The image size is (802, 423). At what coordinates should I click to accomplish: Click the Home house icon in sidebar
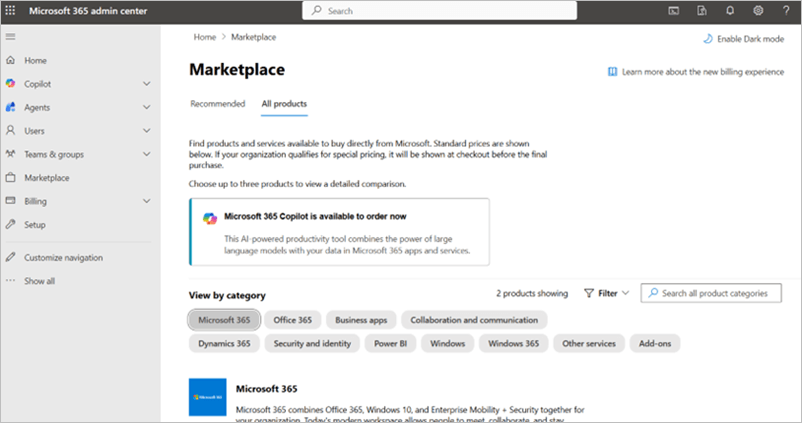point(10,60)
